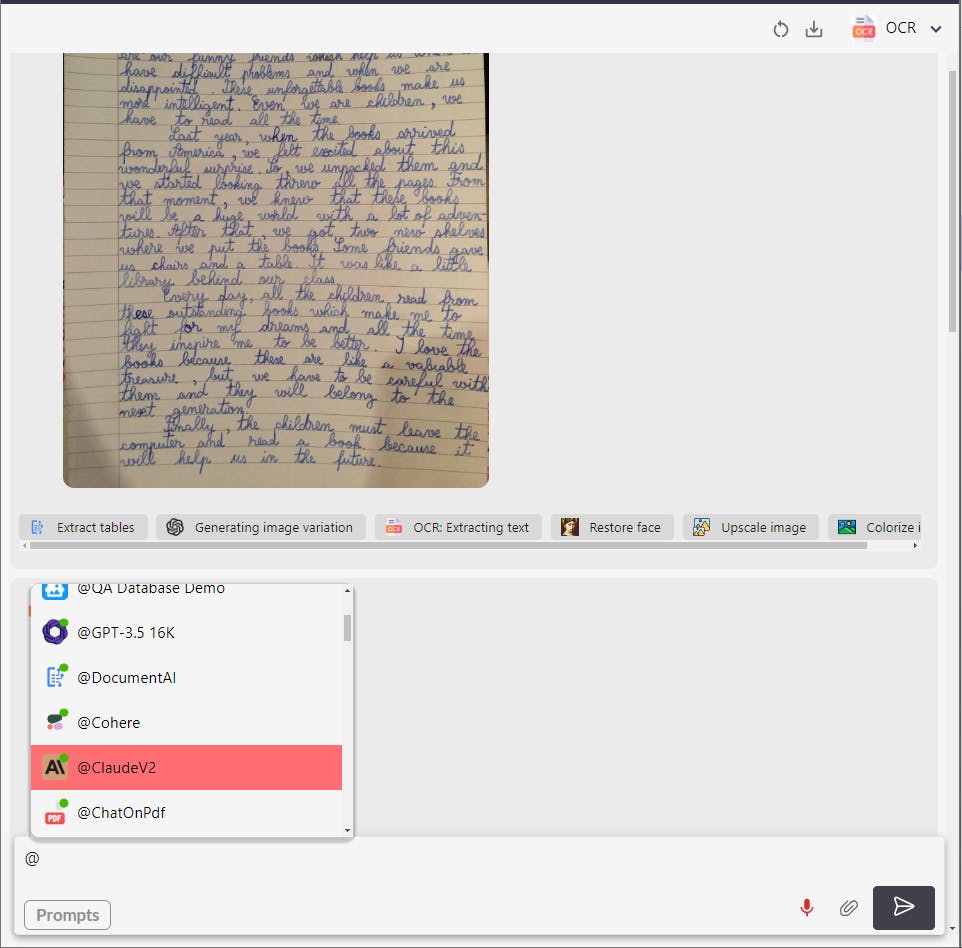The width and height of the screenshot is (962, 948).
Task: Select @DocumentAI from mention list
Action: click(187, 677)
